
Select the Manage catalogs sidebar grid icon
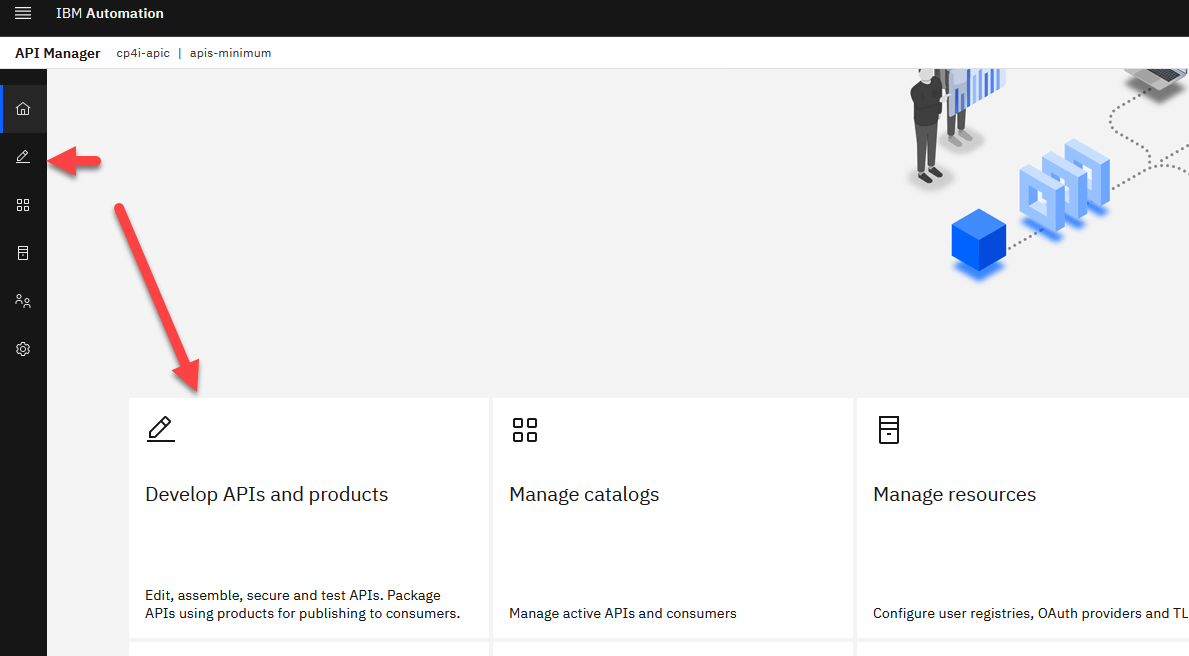click(x=23, y=205)
